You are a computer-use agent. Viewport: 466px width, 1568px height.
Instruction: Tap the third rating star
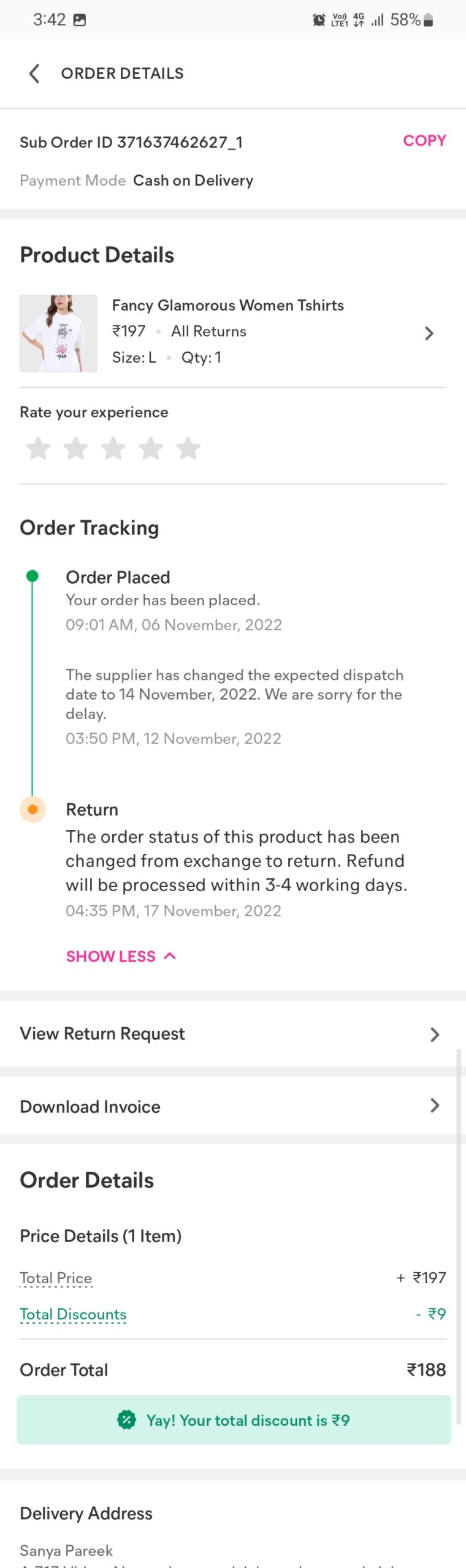pyautogui.click(x=113, y=448)
